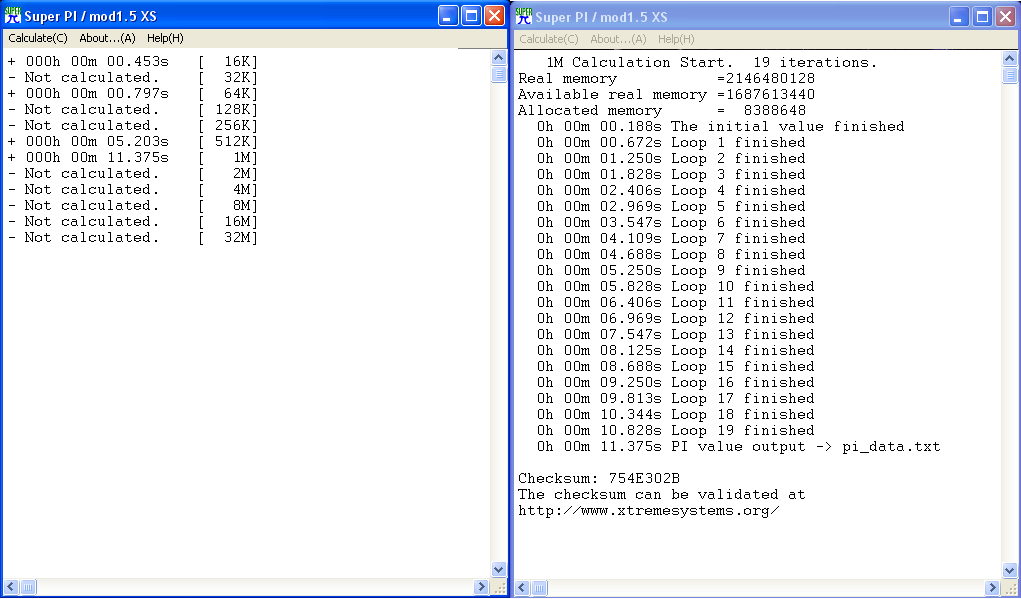The width and height of the screenshot is (1021, 599).
Task: Close the right Super PI window
Action: pos(1005,16)
